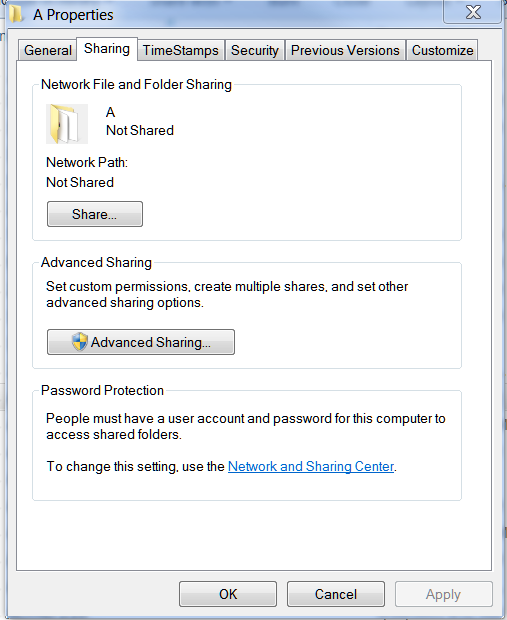Open the Previous Versions tab
The height and width of the screenshot is (620, 507).
[345, 50]
